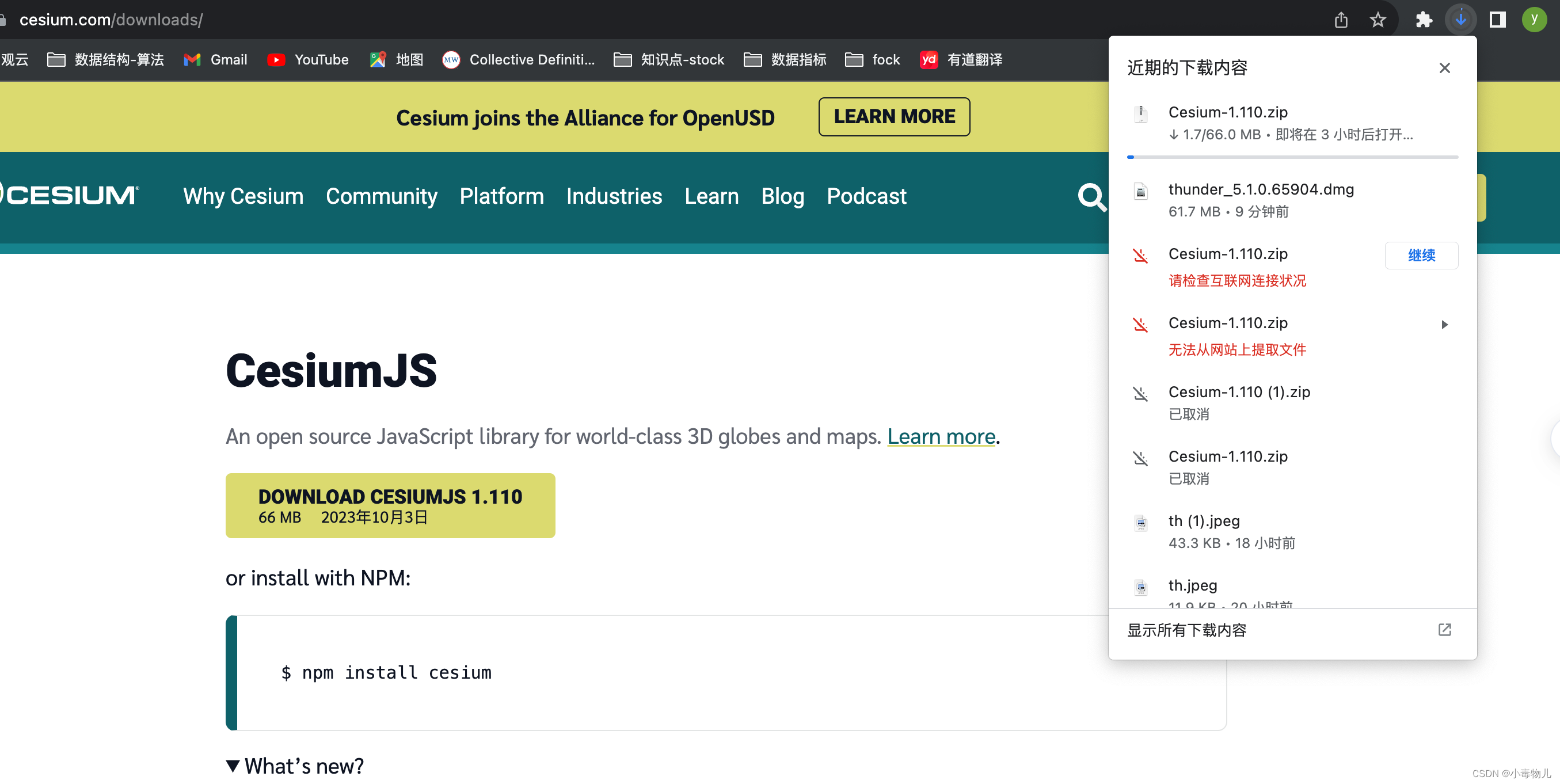The image size is (1560, 784).
Task: Open the Extensions puzzle icon
Action: pyautogui.click(x=1424, y=20)
